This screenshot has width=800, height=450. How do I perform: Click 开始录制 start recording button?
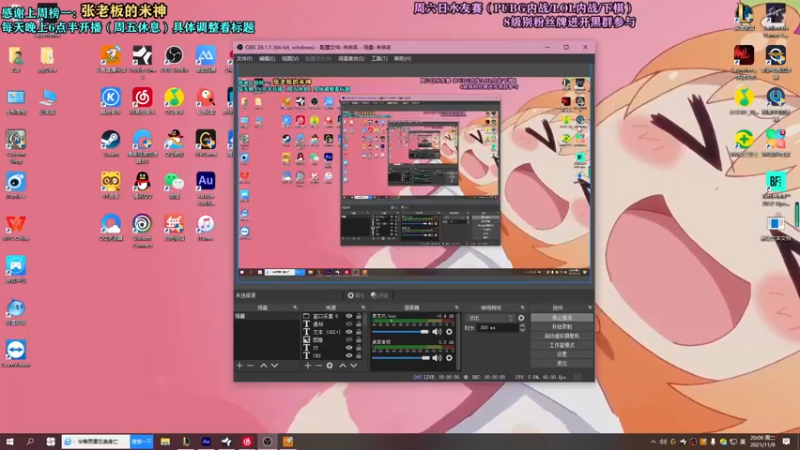pyautogui.click(x=562, y=327)
